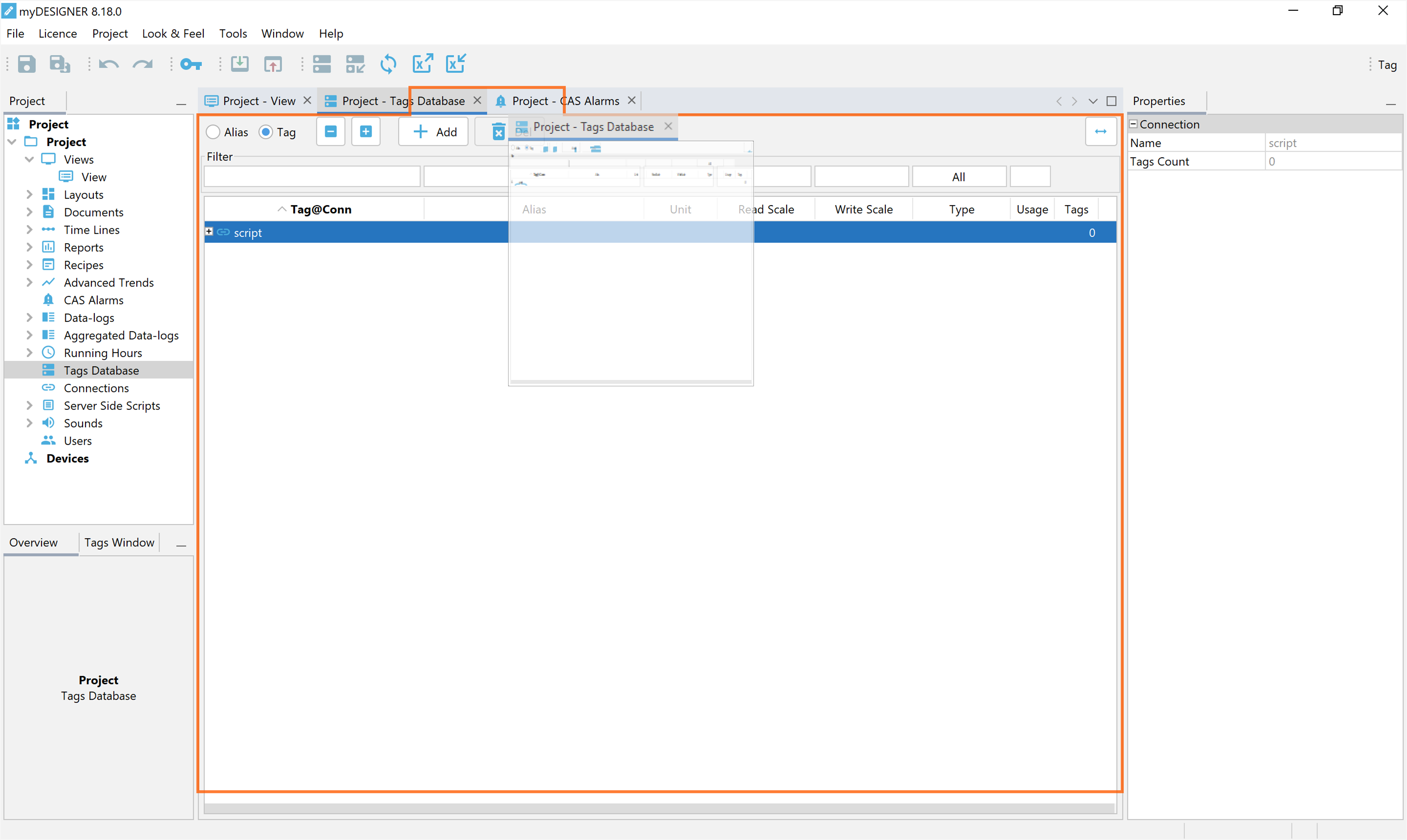Open the File menu
The width and height of the screenshot is (1407, 840).
pyautogui.click(x=15, y=33)
